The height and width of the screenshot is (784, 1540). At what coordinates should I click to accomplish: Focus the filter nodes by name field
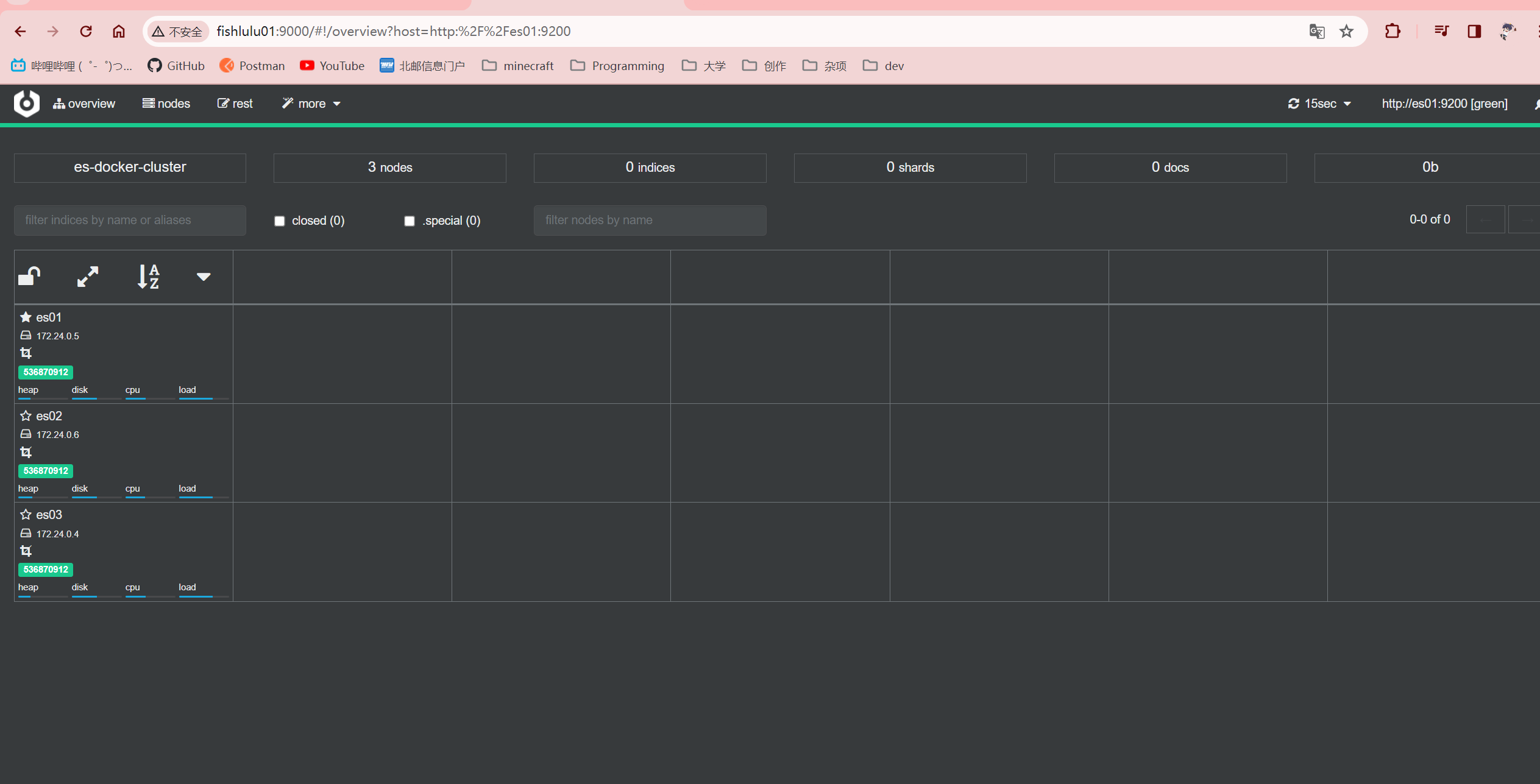coord(650,220)
